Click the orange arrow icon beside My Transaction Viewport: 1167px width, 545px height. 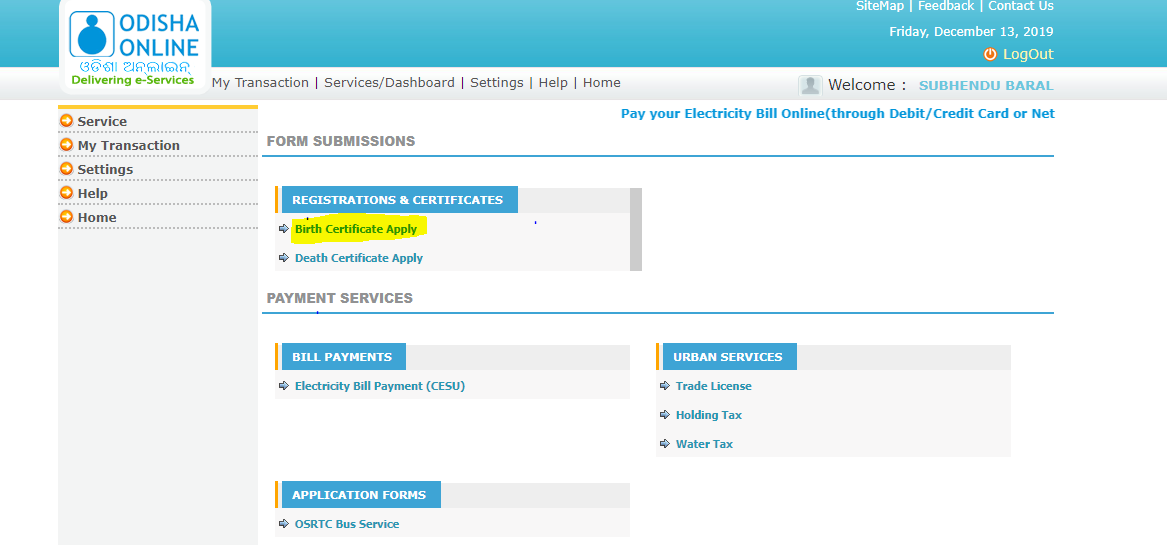(x=67, y=144)
